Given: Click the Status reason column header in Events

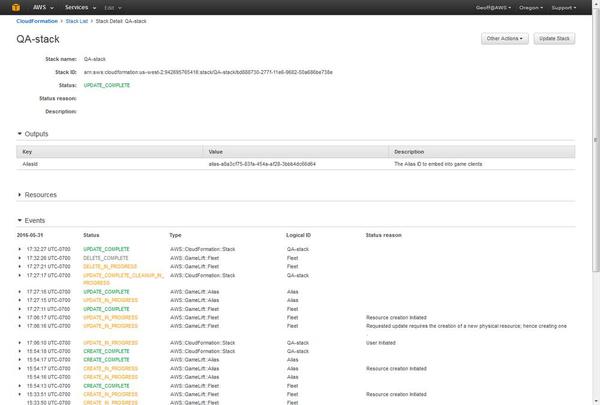Looking at the screenshot, I should 383,235.
